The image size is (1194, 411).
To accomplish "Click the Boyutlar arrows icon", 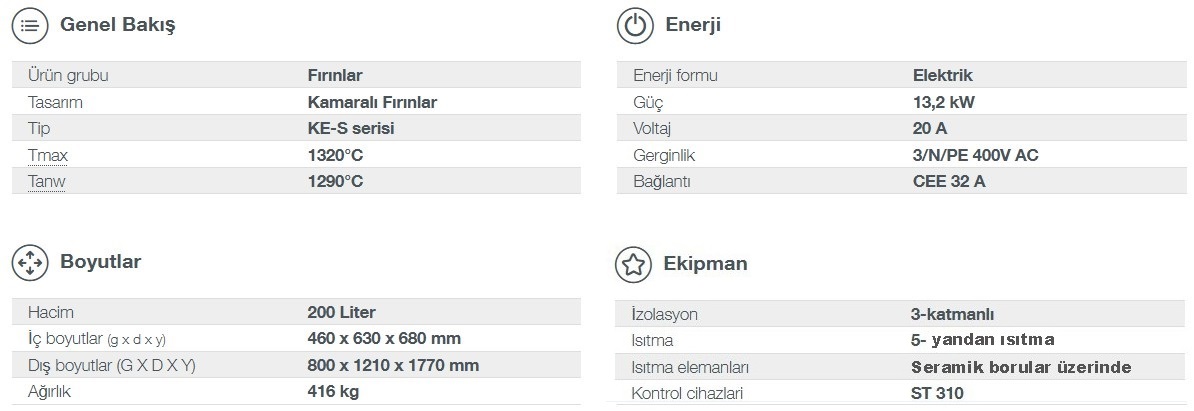I will click(30, 262).
